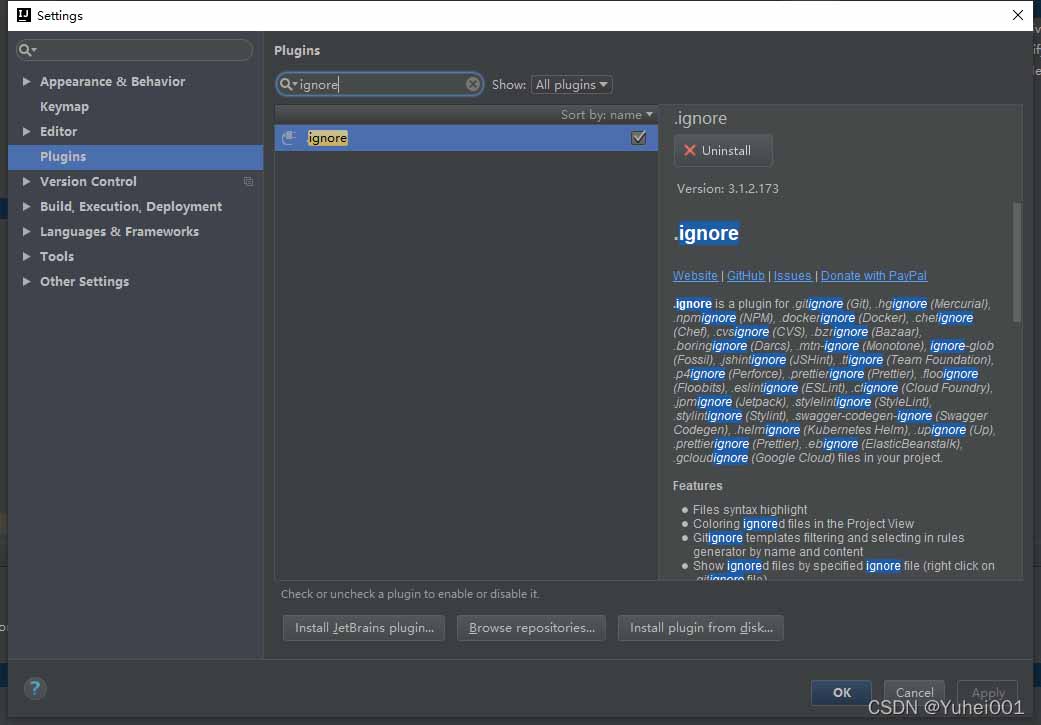1041x725 pixels.
Task: Open the Issues link in the plugin description
Action: (x=793, y=276)
